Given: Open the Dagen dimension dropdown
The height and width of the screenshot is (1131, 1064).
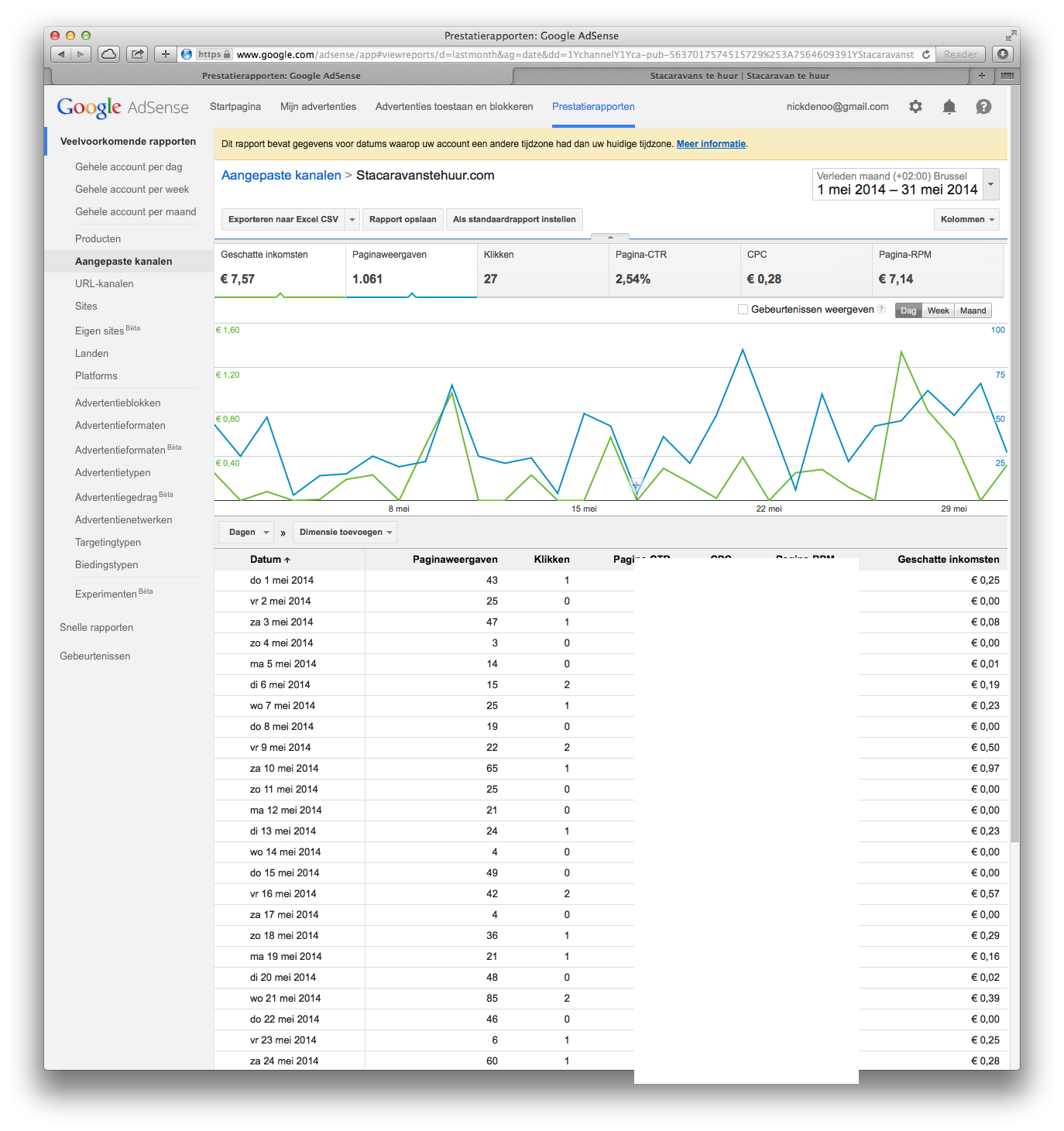Looking at the screenshot, I should (246, 532).
